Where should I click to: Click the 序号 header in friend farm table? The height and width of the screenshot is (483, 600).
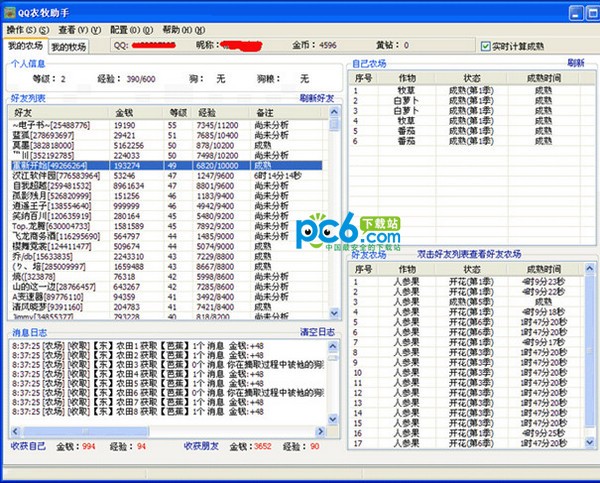[364, 269]
